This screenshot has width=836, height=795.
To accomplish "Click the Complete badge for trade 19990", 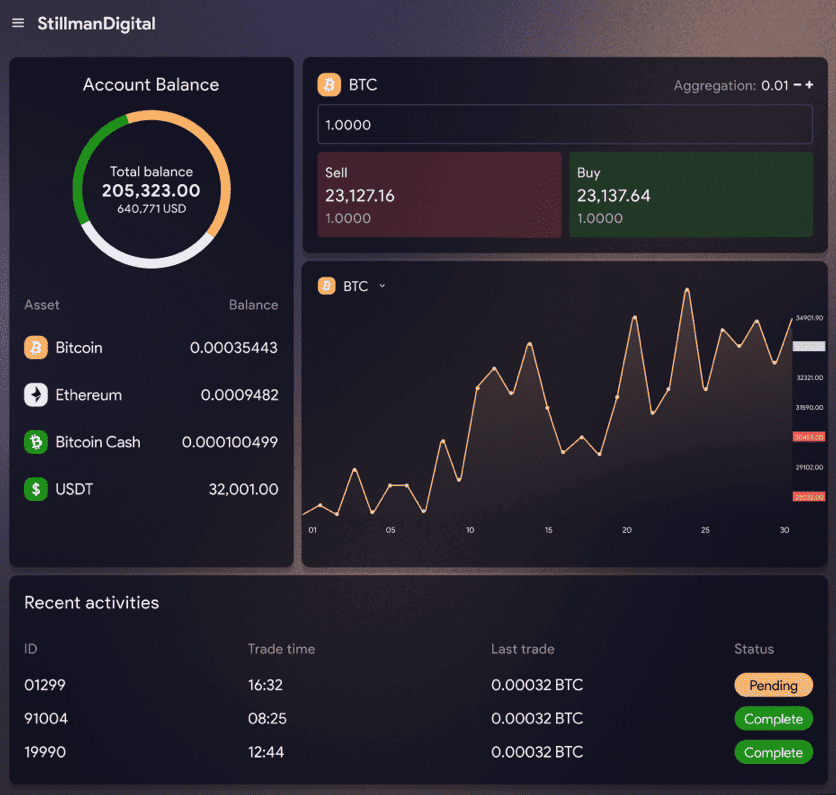I will (x=773, y=752).
